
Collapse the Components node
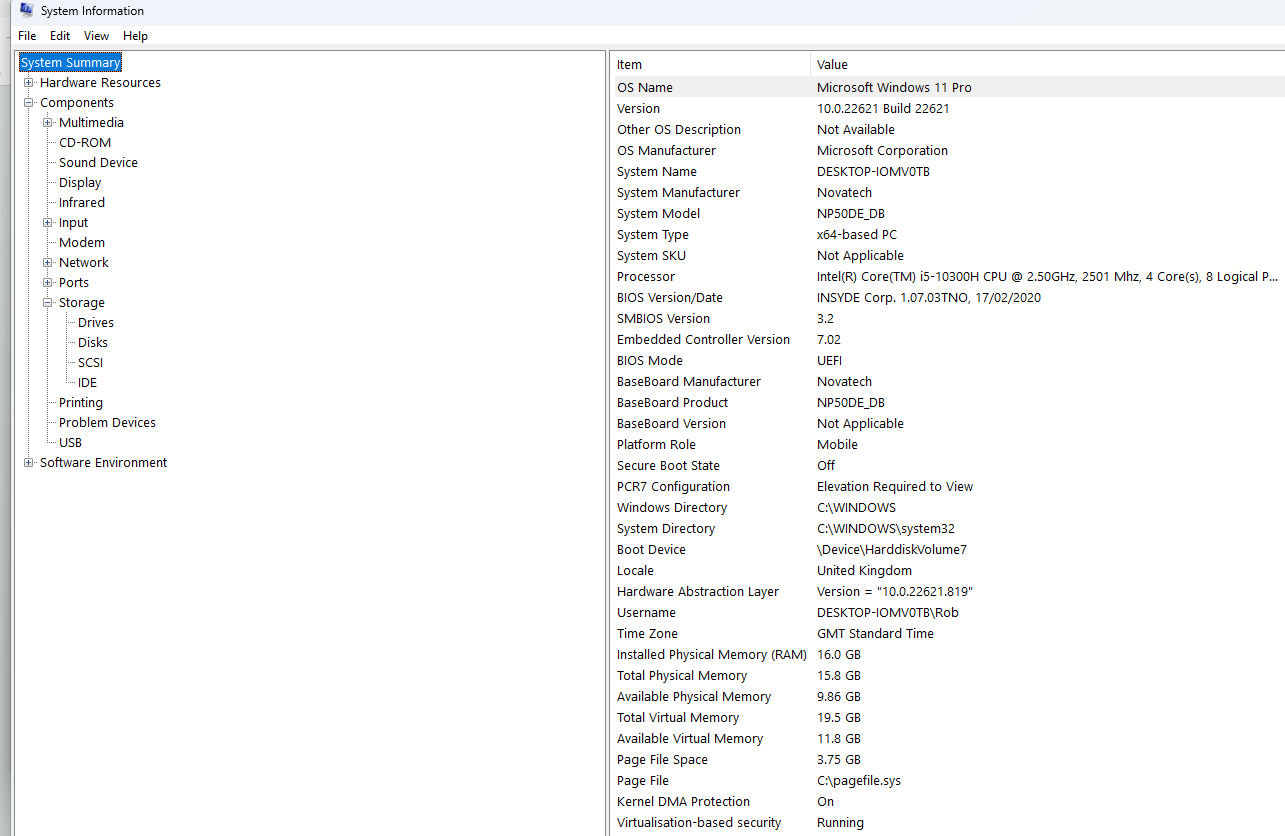pyautogui.click(x=29, y=103)
